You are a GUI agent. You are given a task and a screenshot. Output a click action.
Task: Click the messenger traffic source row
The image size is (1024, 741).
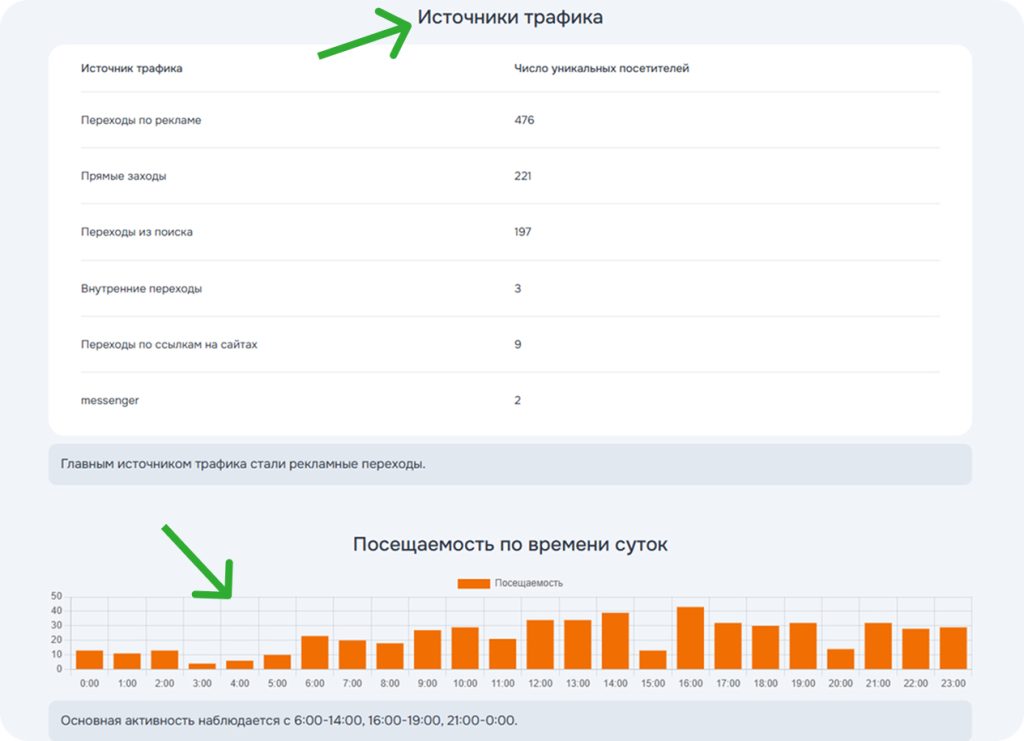(112, 400)
